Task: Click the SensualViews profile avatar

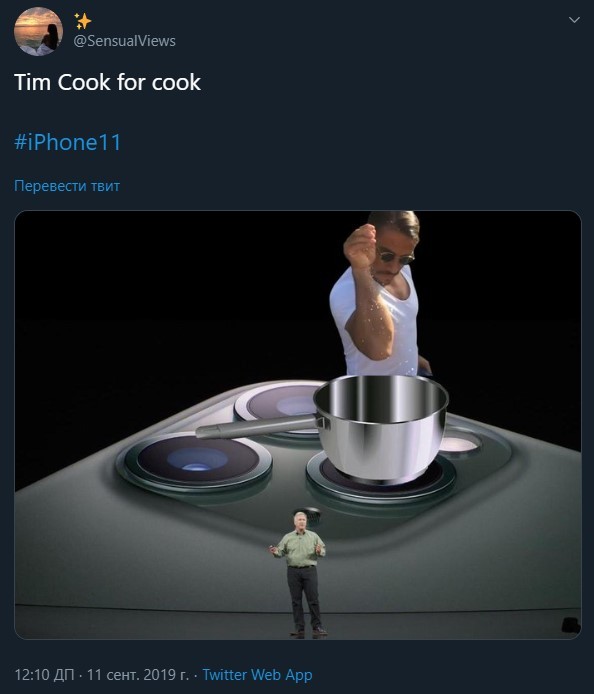Action: [39, 31]
